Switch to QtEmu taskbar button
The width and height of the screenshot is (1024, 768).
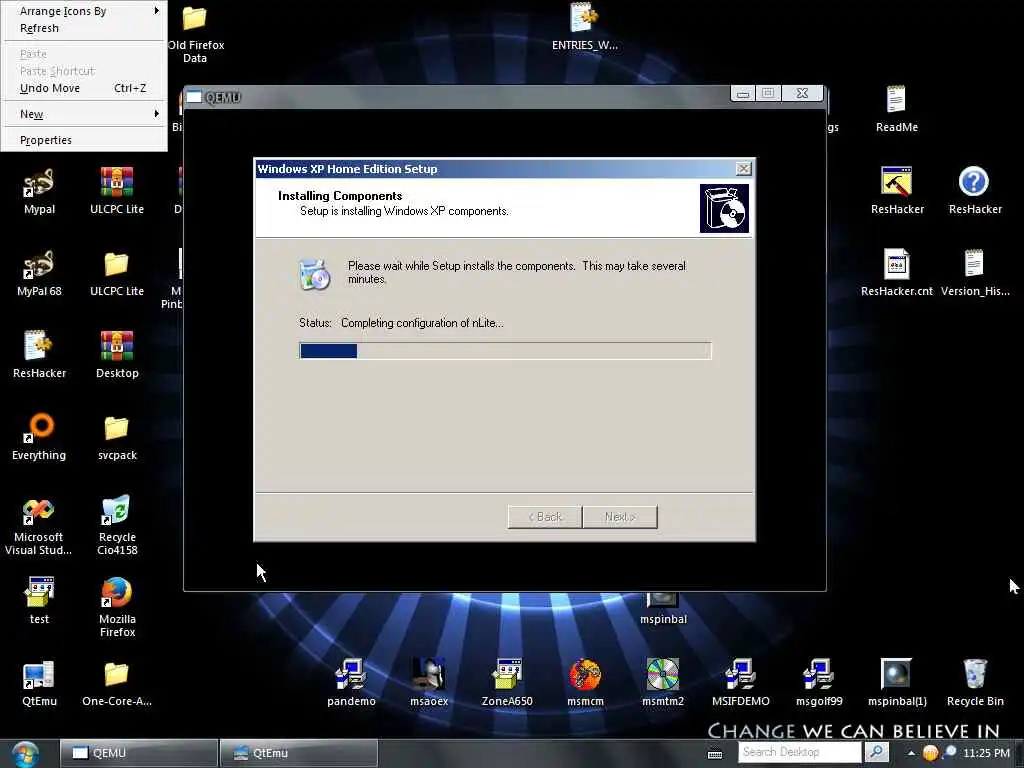point(299,753)
